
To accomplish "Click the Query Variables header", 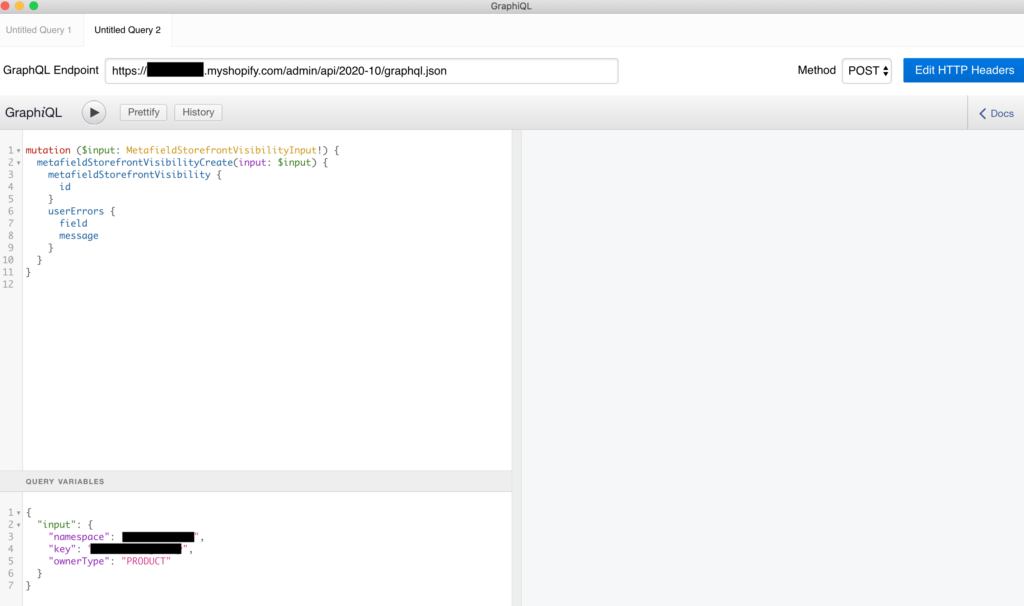I will (256, 481).
